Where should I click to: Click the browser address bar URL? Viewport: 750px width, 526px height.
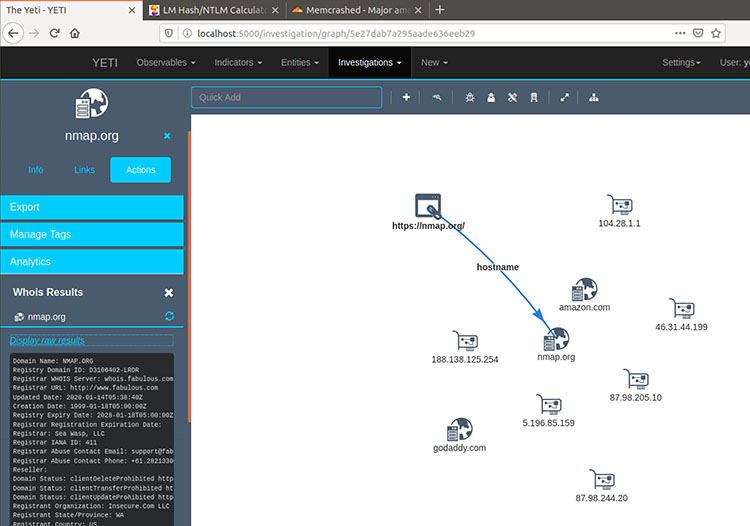[336, 33]
